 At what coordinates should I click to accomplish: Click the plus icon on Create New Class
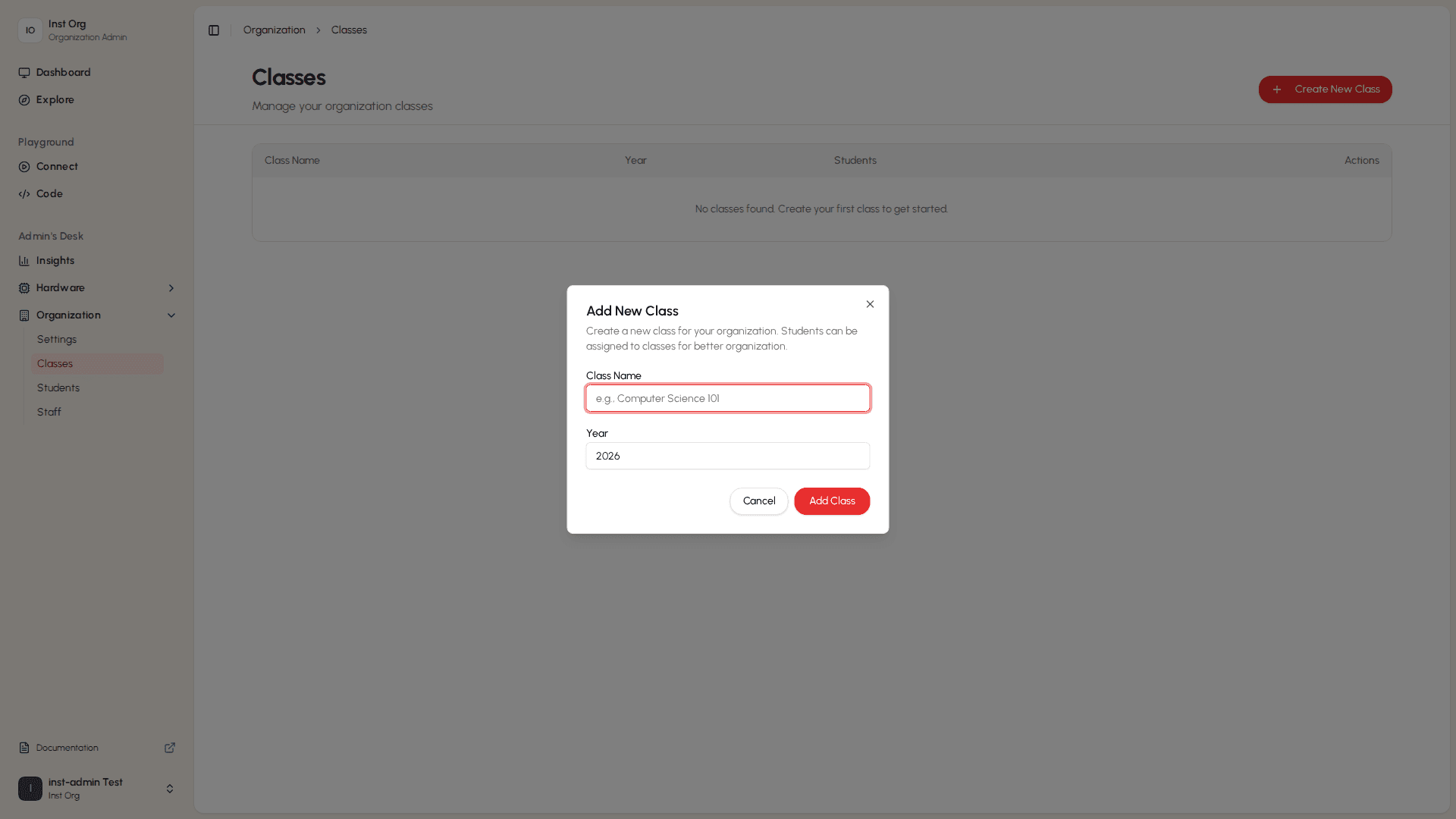point(1277,89)
